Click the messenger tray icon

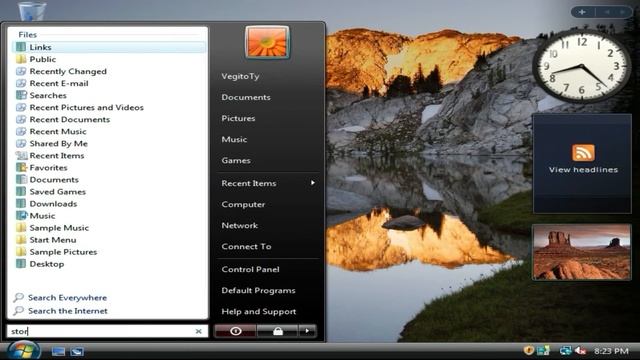click(543, 351)
